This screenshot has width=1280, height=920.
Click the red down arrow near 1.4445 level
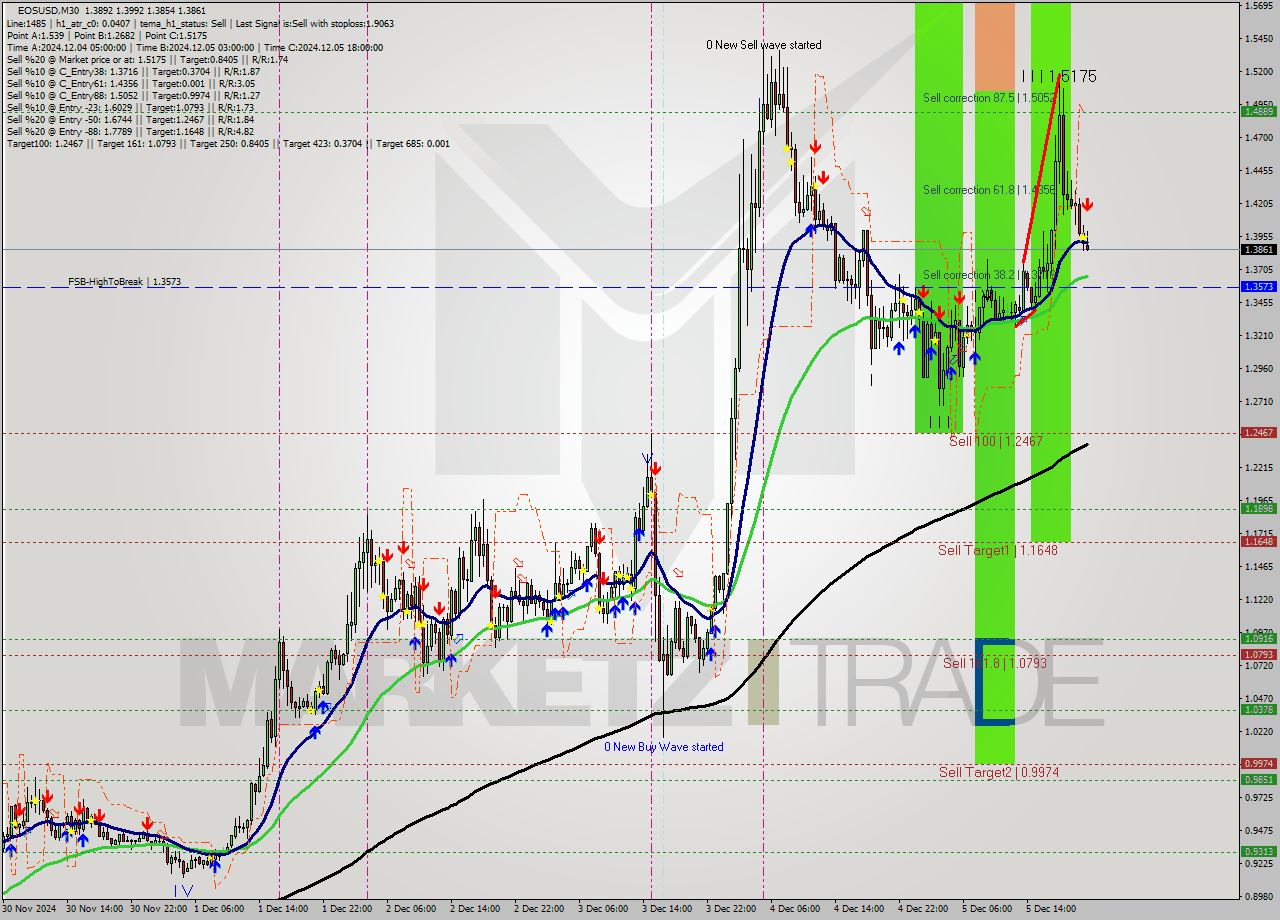(824, 177)
